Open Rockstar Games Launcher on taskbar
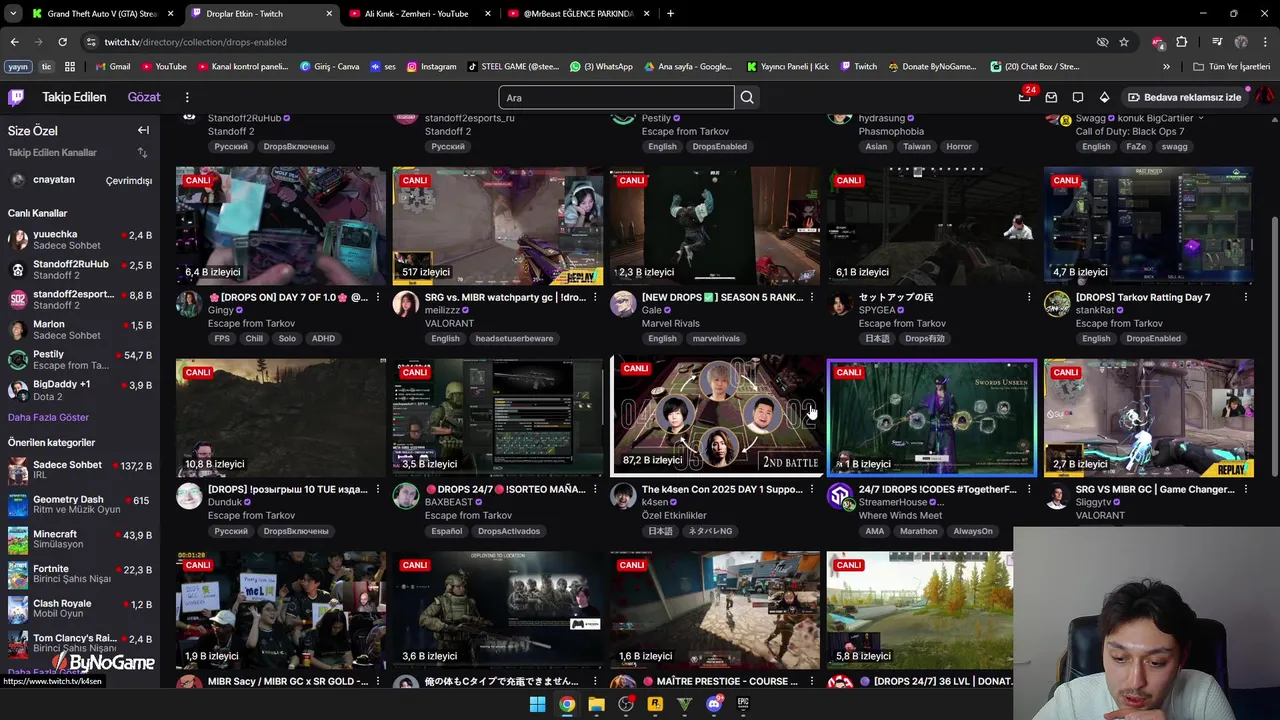This screenshot has width=1280, height=720. [x=655, y=704]
